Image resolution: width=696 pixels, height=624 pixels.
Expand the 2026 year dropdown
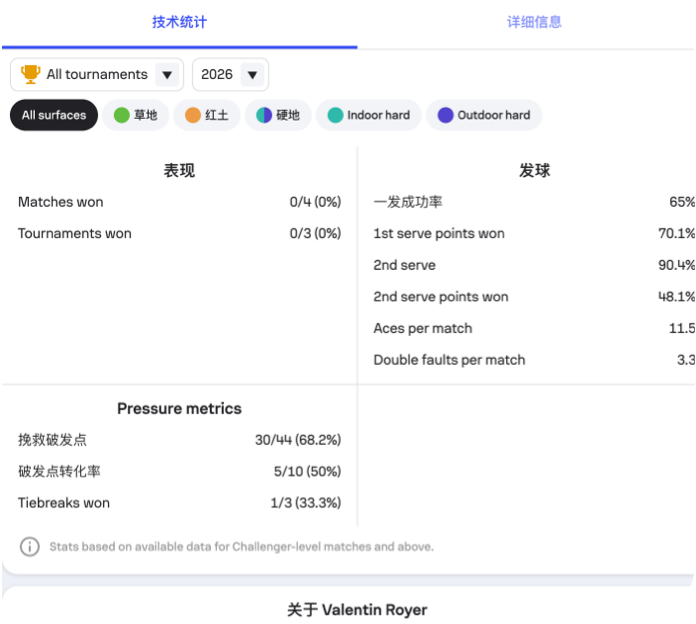(230, 74)
